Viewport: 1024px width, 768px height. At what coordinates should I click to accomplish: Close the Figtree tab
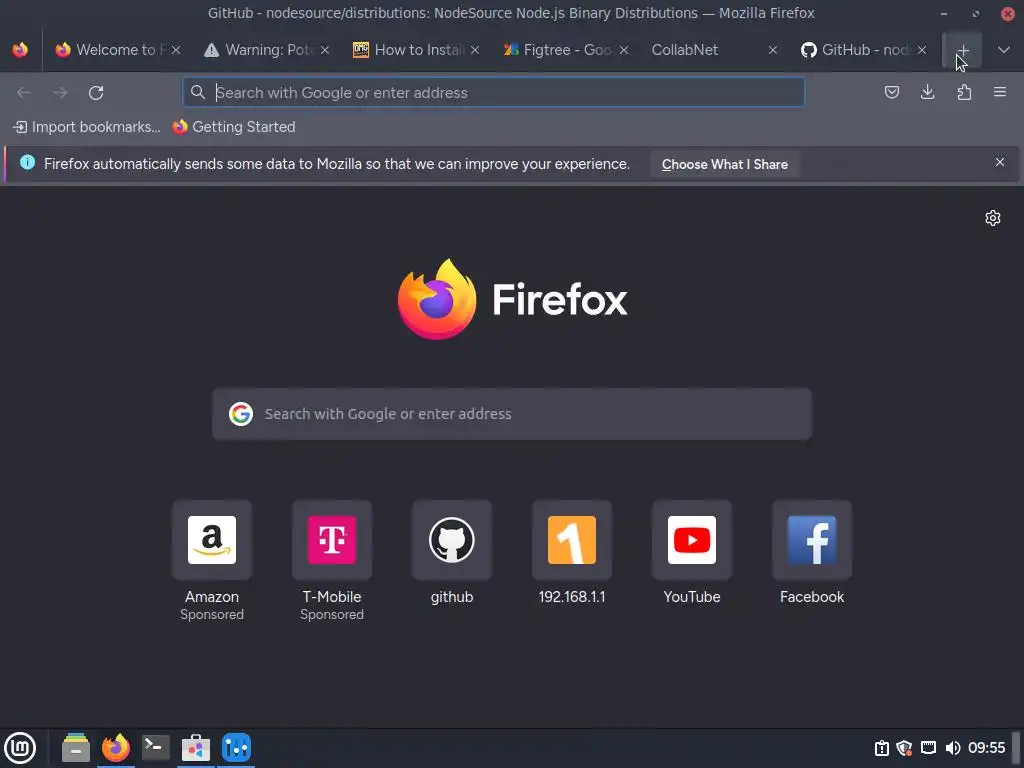(x=624, y=50)
